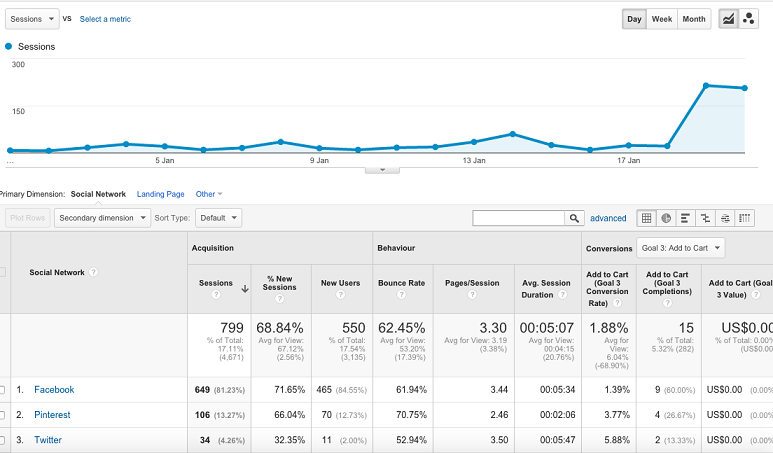Switch to motion chart icon
The image size is (773, 453).
pyautogui.click(x=748, y=19)
